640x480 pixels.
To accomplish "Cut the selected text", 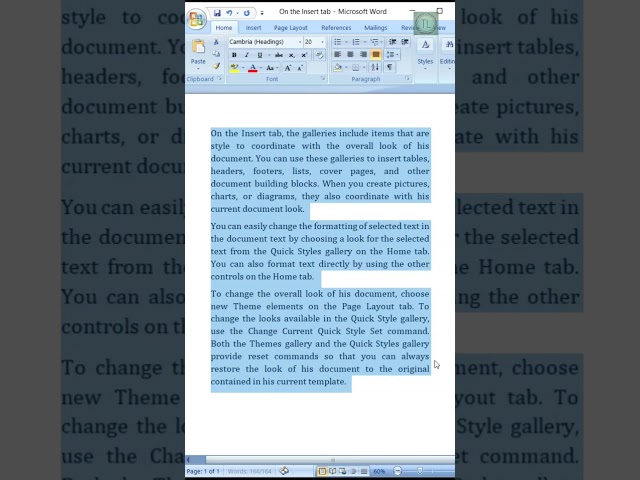I will pyautogui.click(x=216, y=42).
